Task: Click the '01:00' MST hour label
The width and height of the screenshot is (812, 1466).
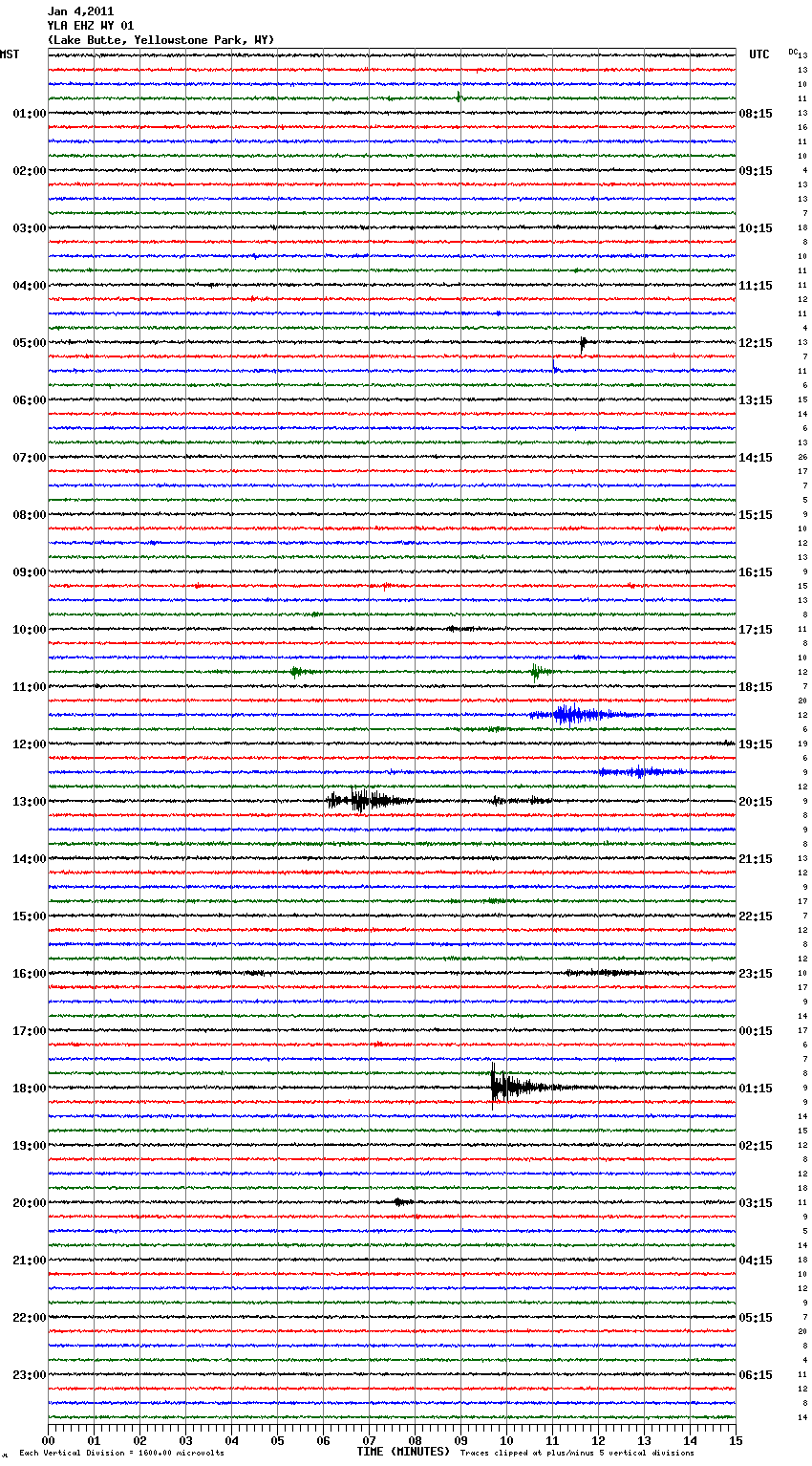Action: click(x=30, y=114)
